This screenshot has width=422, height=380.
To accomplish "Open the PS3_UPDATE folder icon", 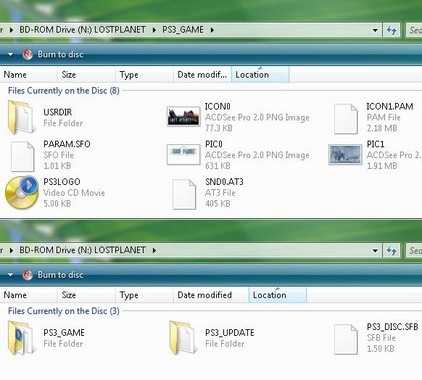I will [182, 338].
